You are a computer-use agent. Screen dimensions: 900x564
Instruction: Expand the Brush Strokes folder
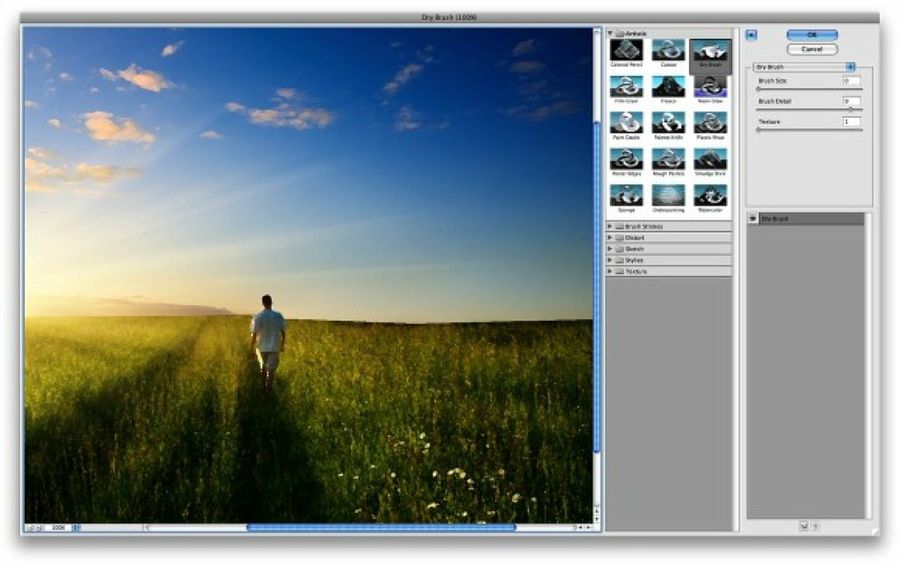(x=611, y=227)
